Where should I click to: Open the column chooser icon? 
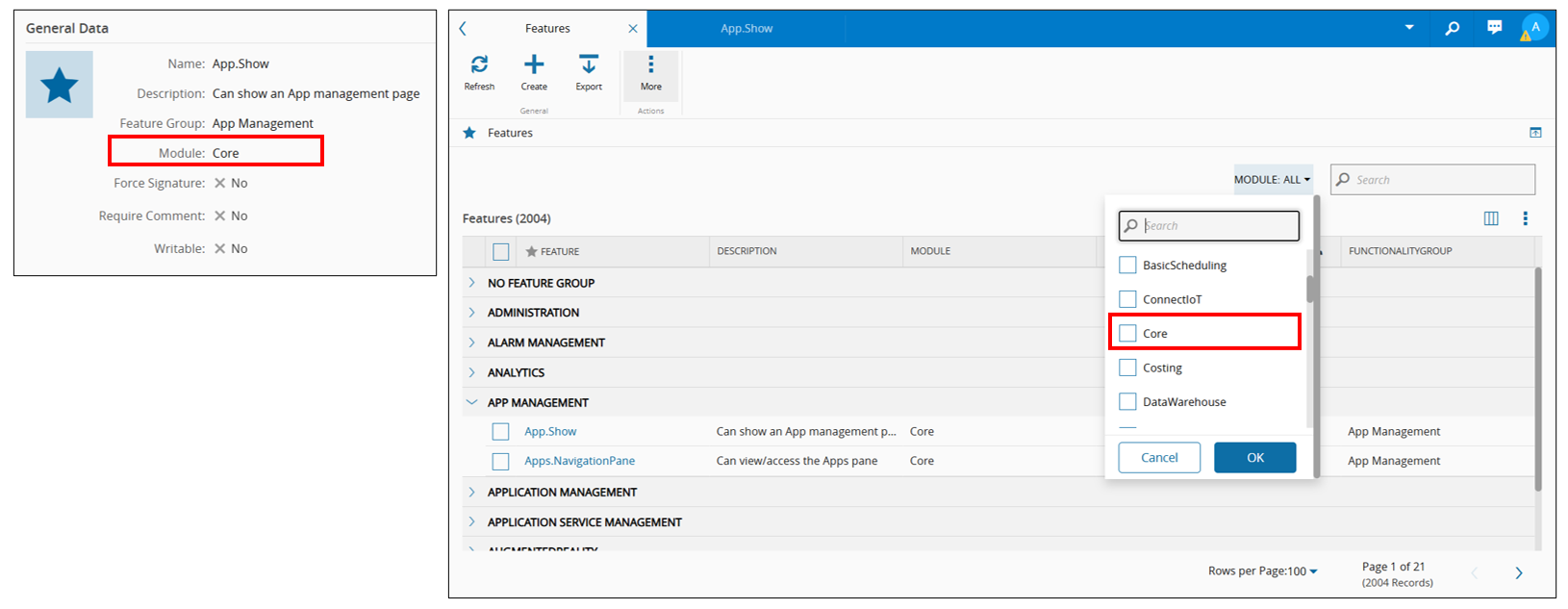pyautogui.click(x=1491, y=218)
